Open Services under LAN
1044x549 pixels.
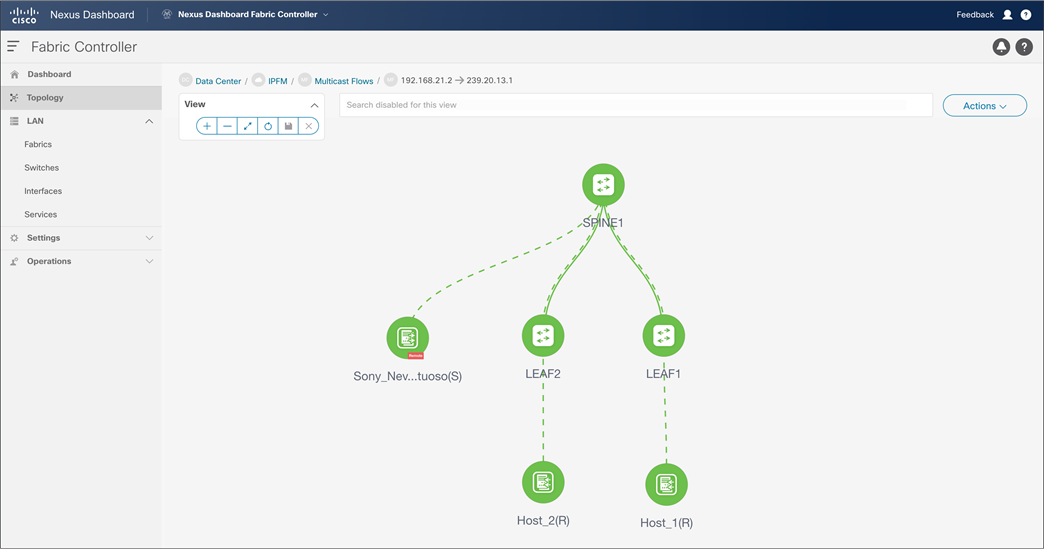41,214
